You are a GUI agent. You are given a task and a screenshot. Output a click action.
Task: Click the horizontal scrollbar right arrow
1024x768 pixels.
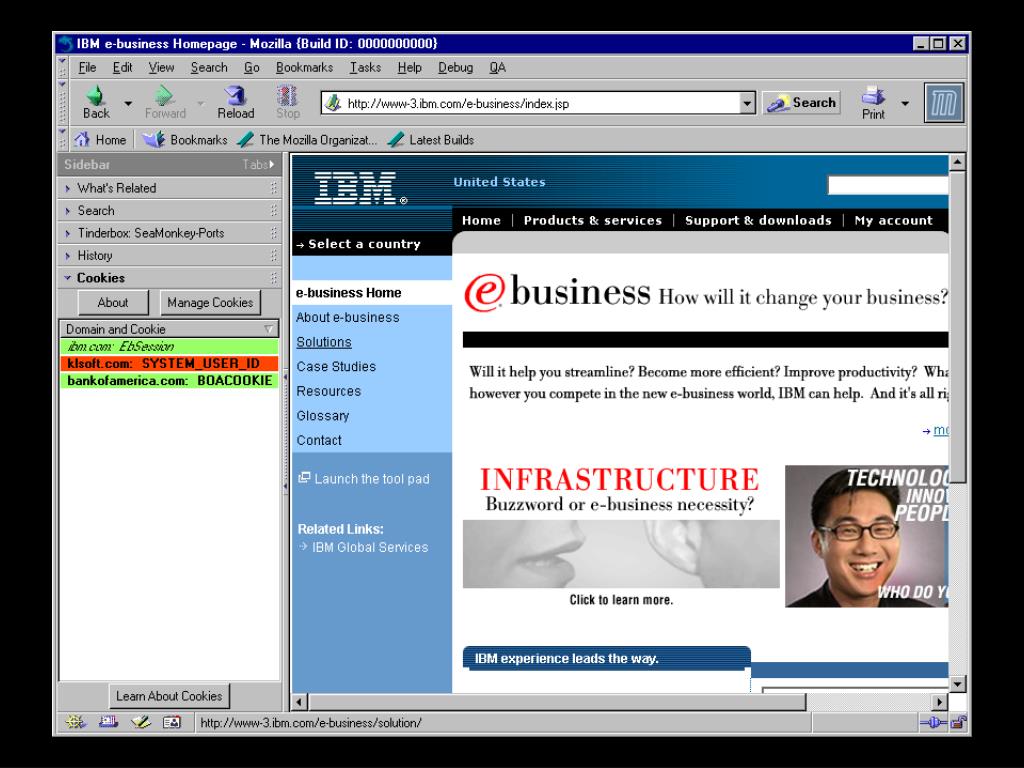pyautogui.click(x=939, y=702)
